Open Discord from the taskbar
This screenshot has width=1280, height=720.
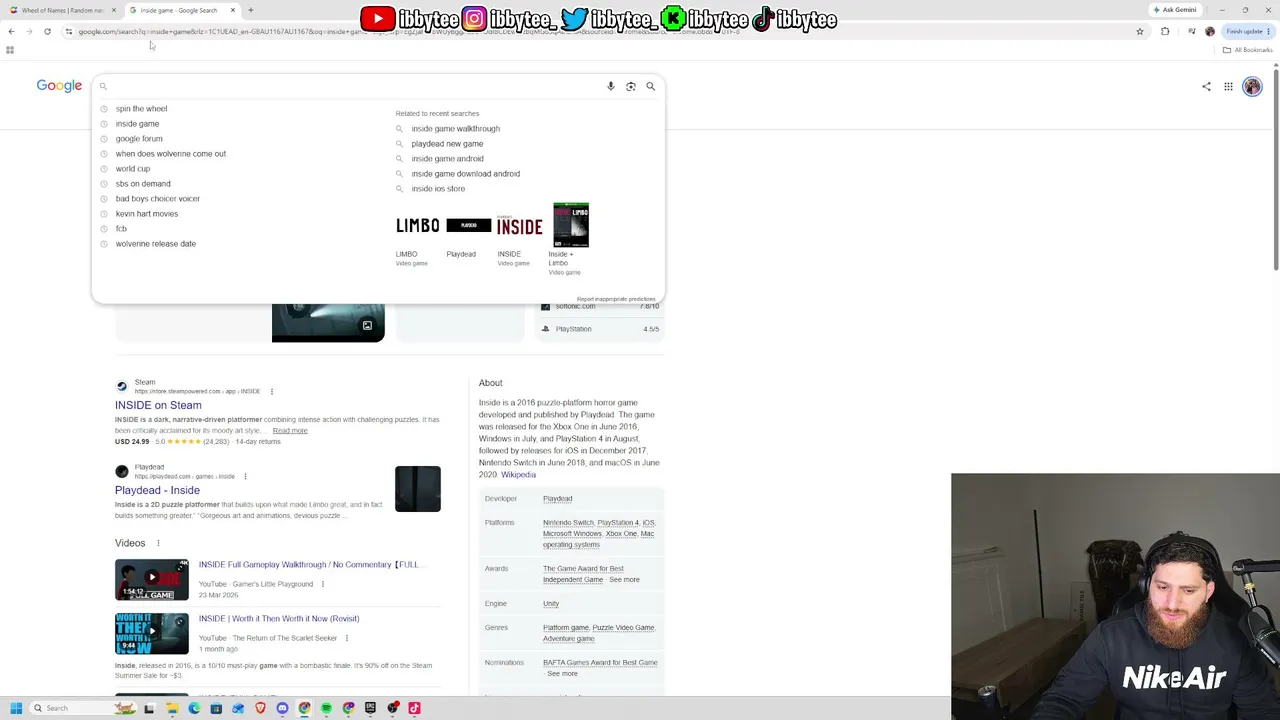tap(282, 708)
